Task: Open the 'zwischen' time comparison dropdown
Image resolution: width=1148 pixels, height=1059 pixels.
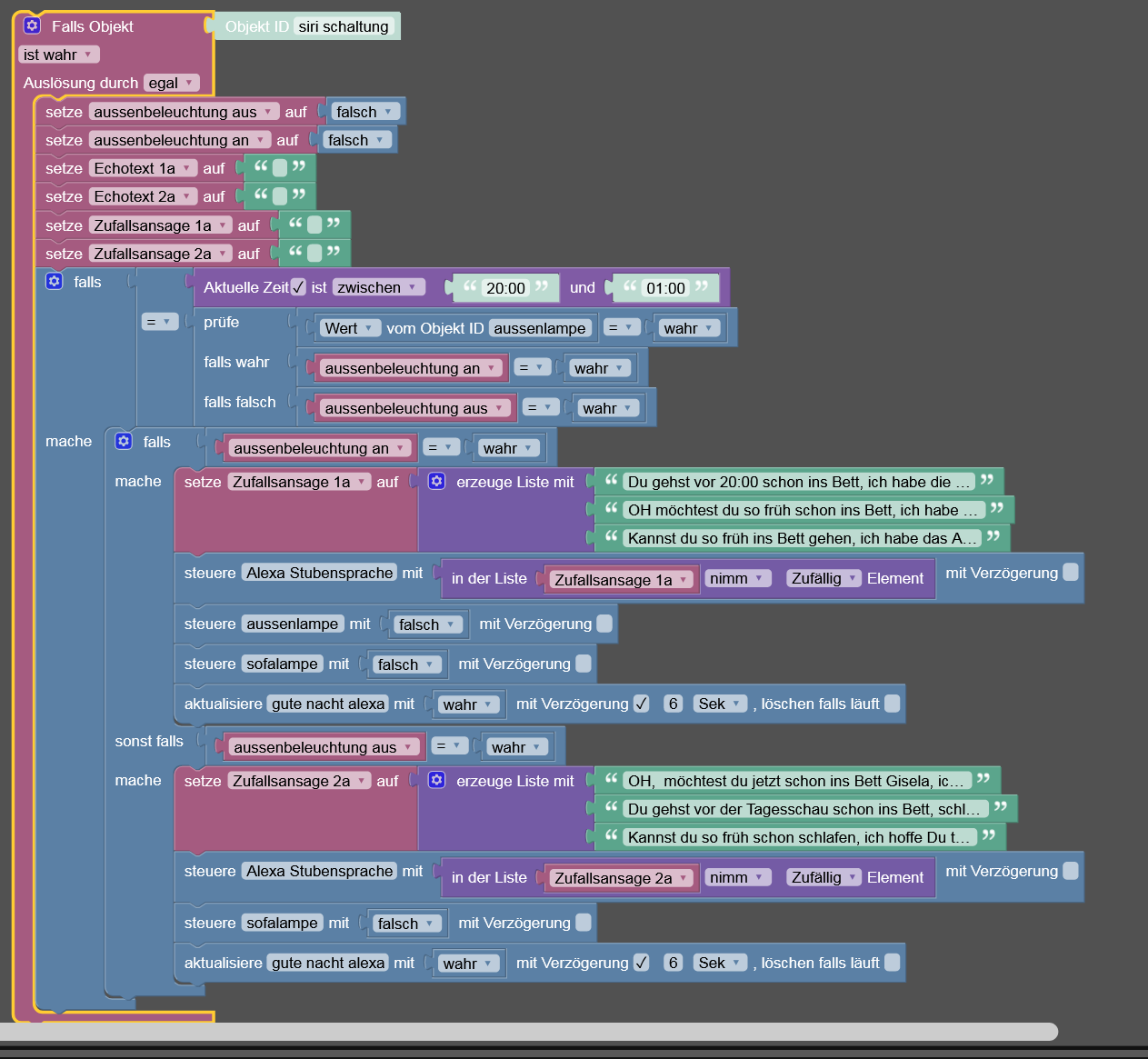Action: (378, 287)
